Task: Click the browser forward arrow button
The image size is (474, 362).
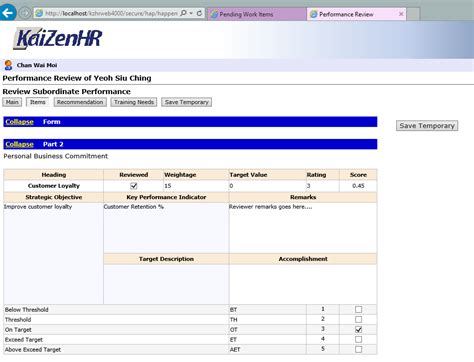Action: point(24,13)
